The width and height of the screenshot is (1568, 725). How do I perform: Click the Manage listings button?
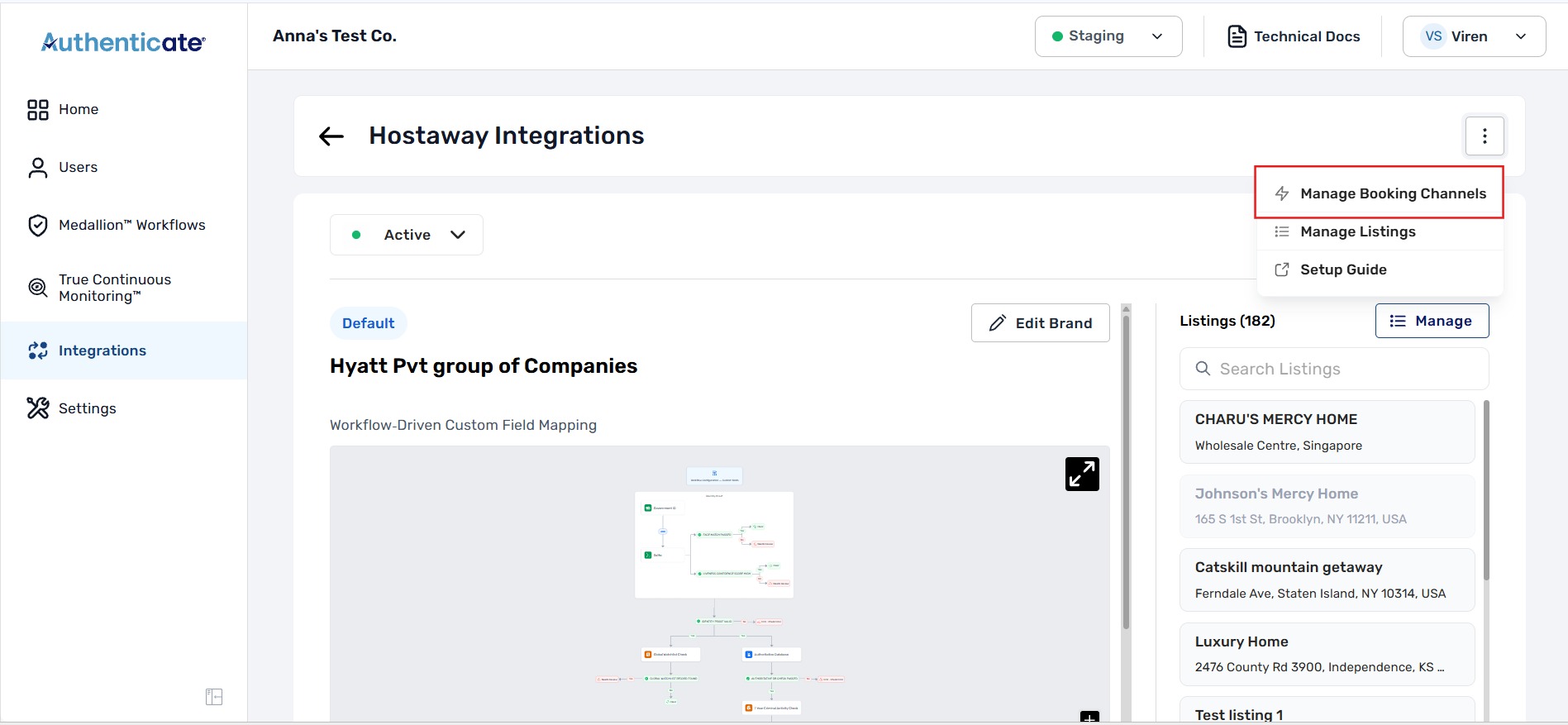[1432, 321]
